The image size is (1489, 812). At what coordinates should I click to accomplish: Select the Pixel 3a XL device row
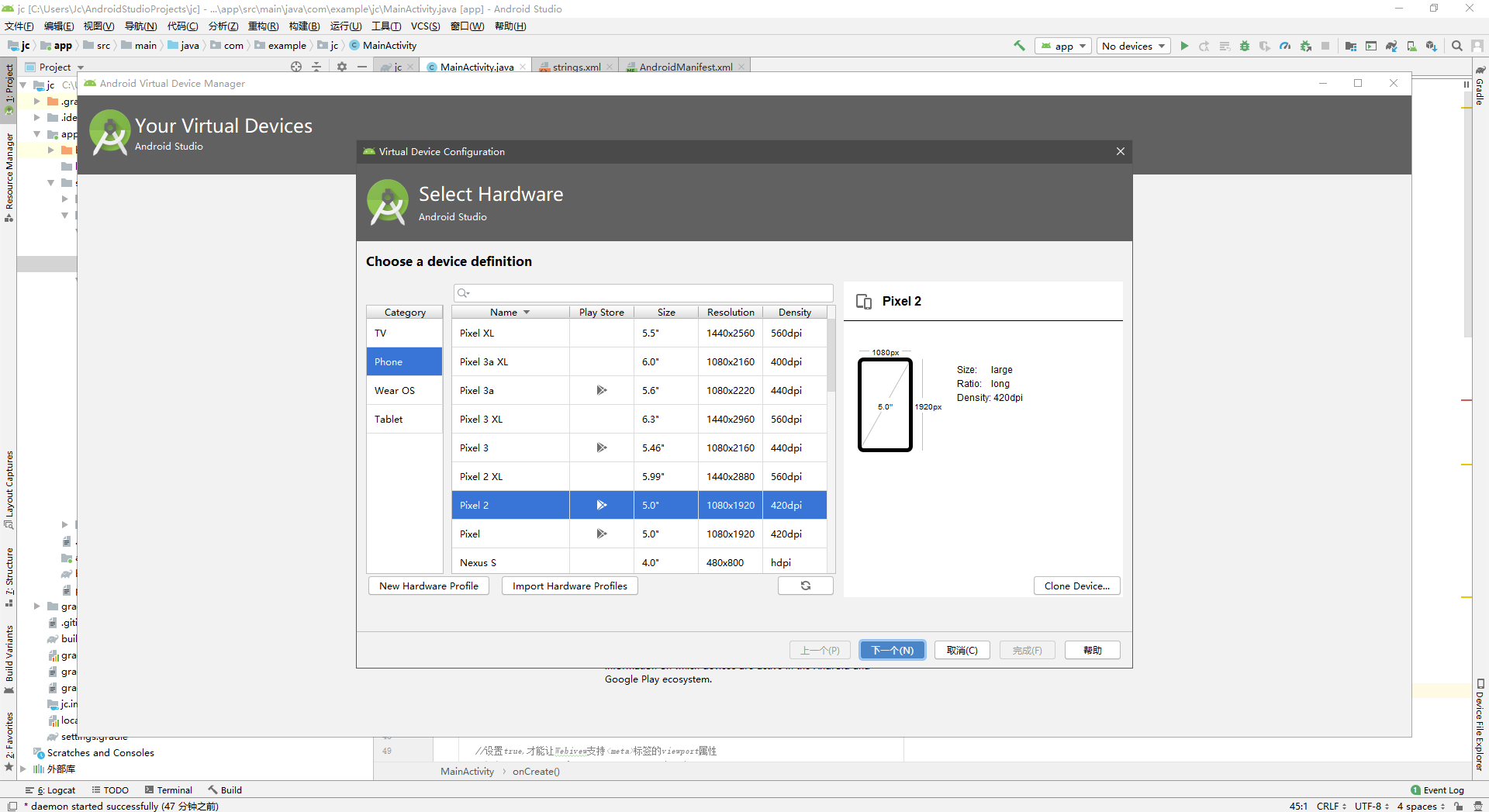pyautogui.click(x=639, y=361)
